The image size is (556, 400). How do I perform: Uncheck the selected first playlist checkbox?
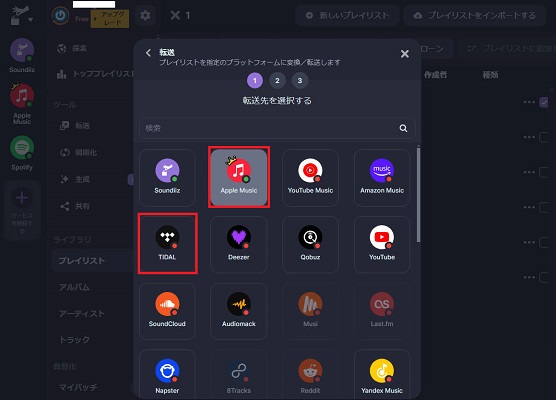[544, 102]
